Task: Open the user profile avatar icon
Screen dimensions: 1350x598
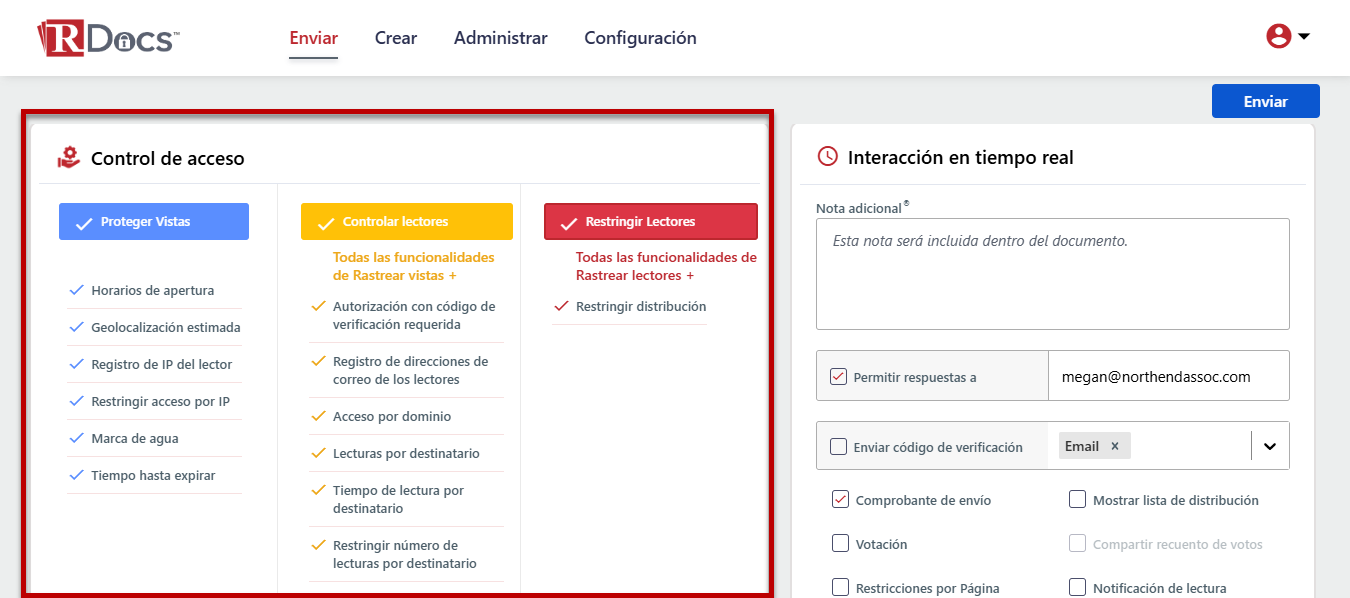Action: coord(1278,35)
